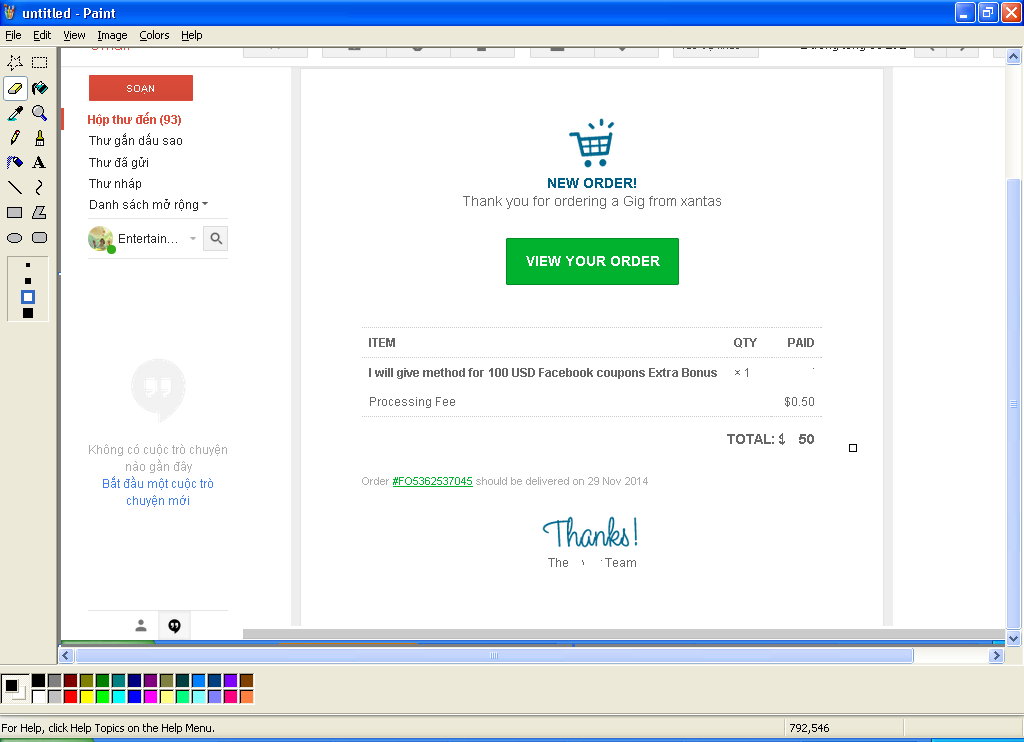Open the Edit menu
The image size is (1024, 742).
click(x=42, y=35)
